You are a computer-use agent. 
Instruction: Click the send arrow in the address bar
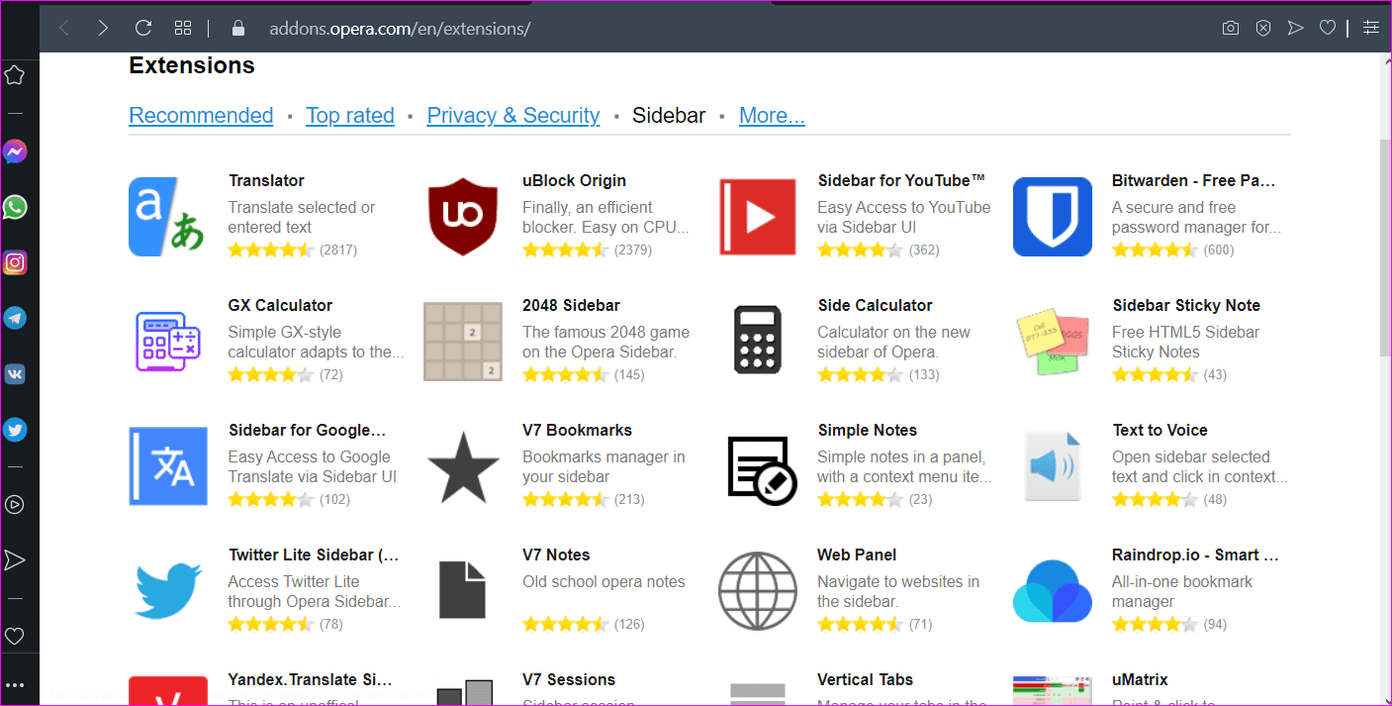[1295, 28]
